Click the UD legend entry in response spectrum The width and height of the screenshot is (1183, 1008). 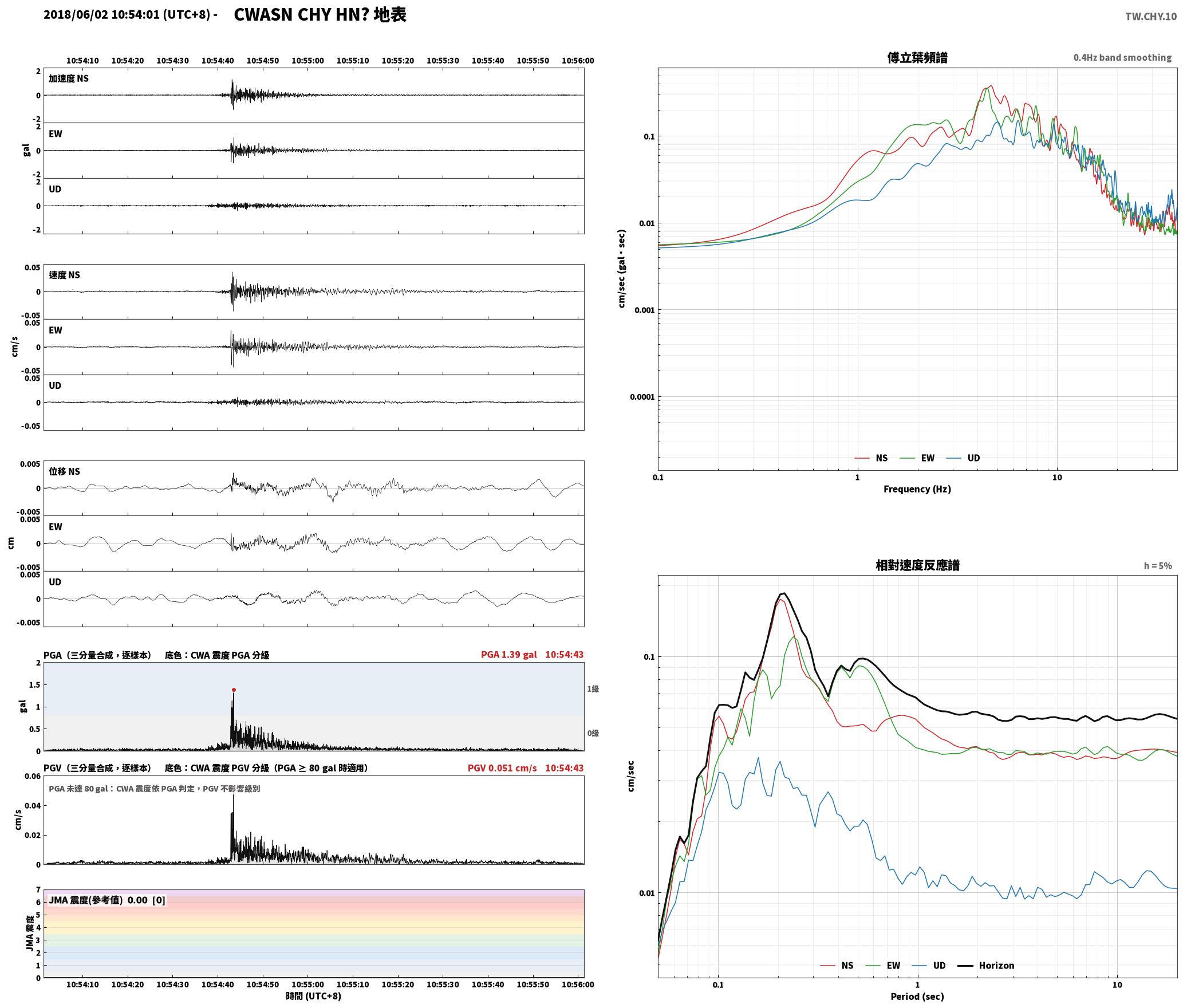tap(929, 965)
